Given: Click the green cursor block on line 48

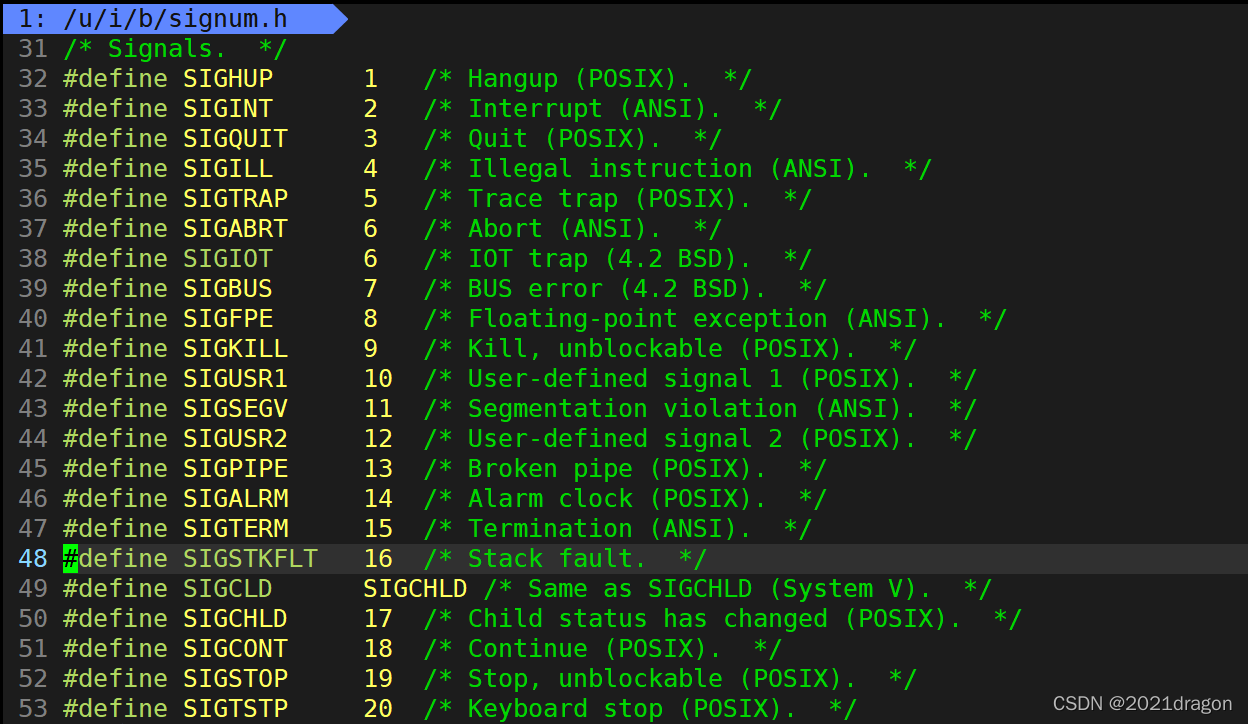Looking at the screenshot, I should click(x=70, y=558).
